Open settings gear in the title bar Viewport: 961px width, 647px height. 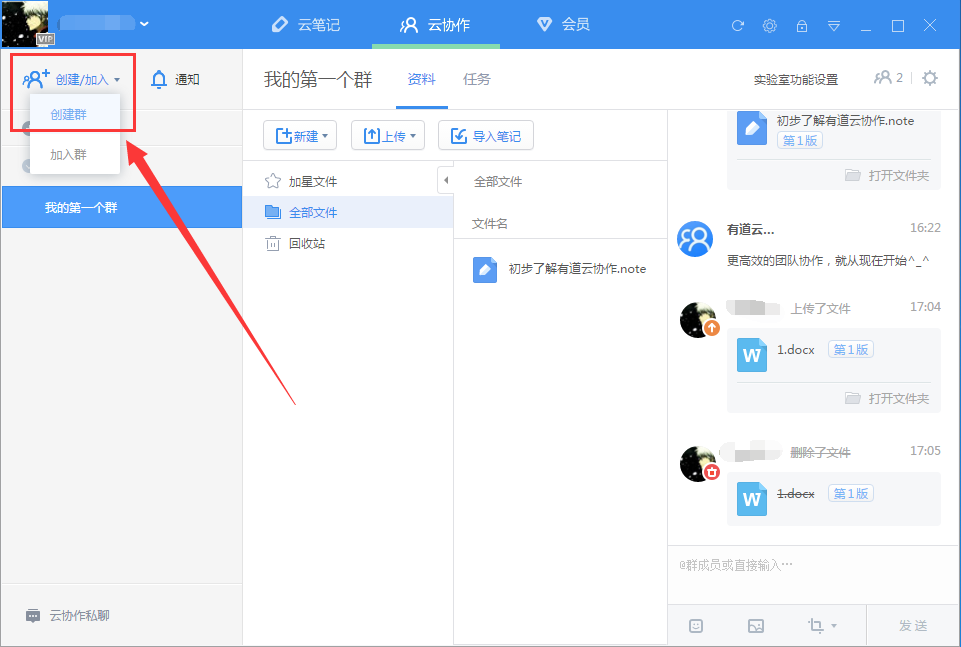pos(769,26)
